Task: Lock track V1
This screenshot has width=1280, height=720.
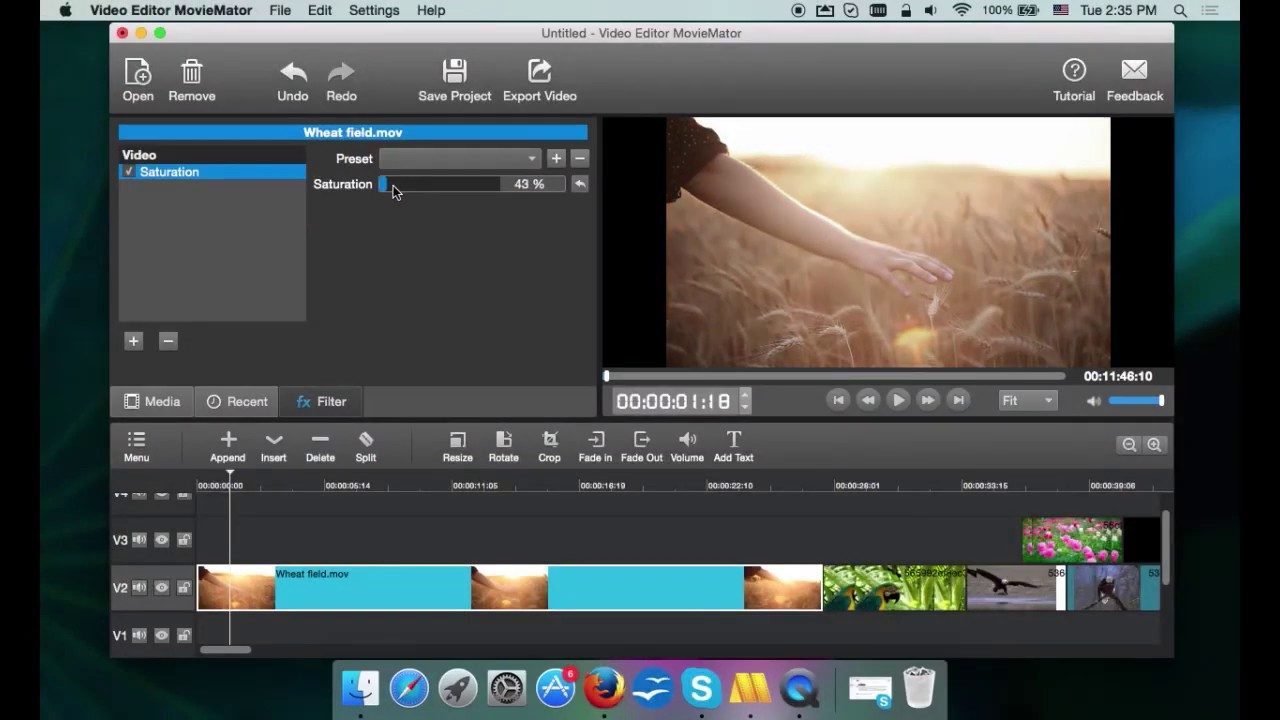Action: (x=184, y=635)
